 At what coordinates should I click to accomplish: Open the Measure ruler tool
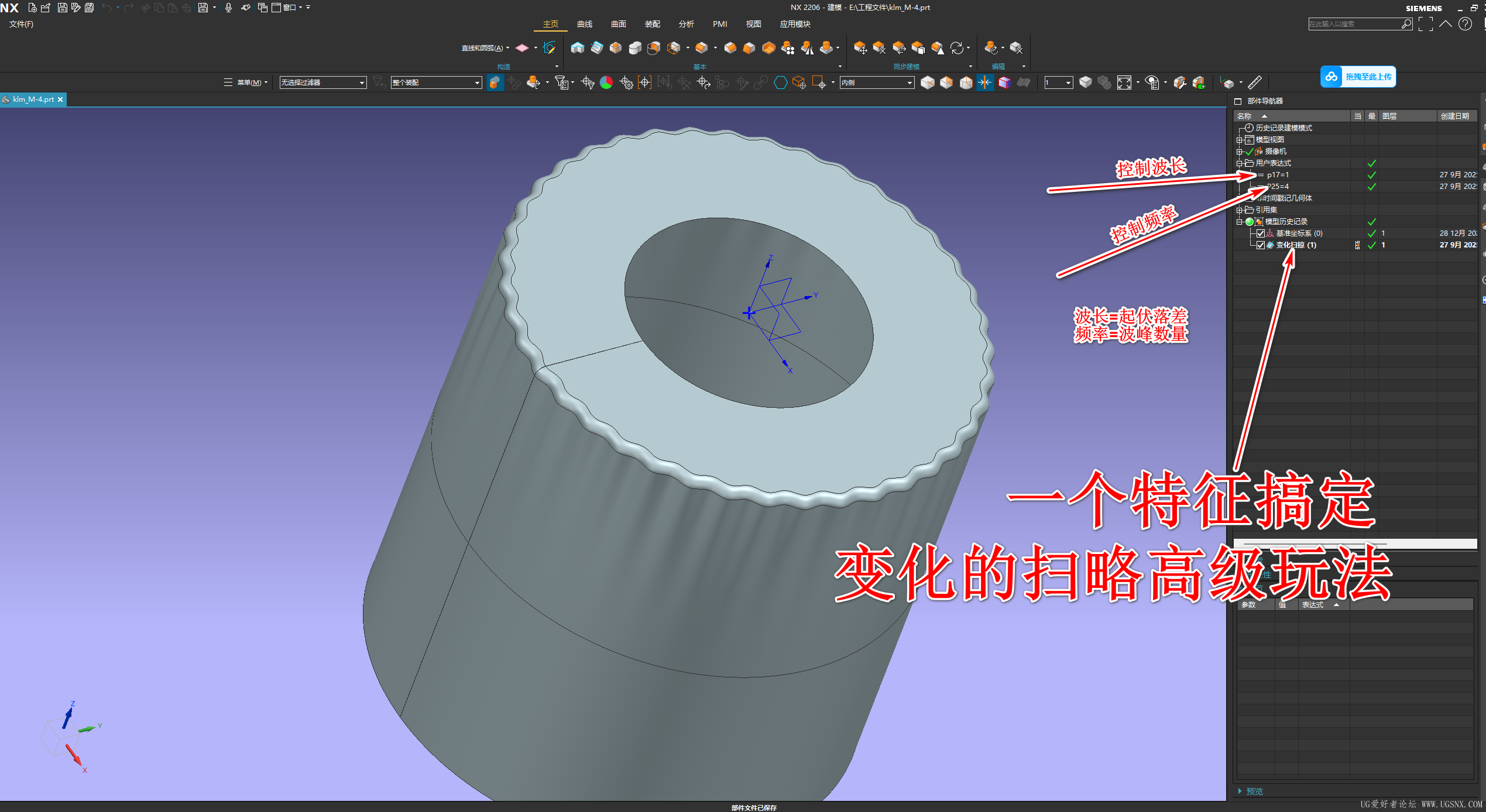(x=1254, y=82)
